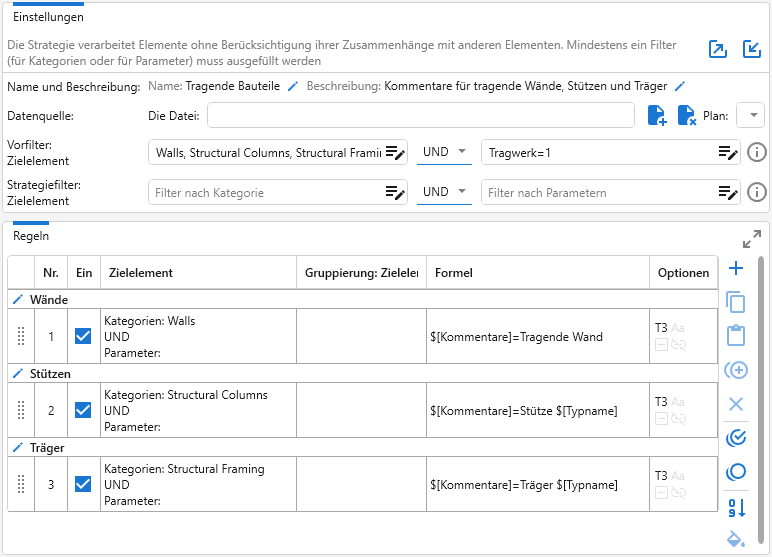Click formula $[Kommentare]=Träger $[Typname]
The image size is (772, 557).
tap(523, 485)
